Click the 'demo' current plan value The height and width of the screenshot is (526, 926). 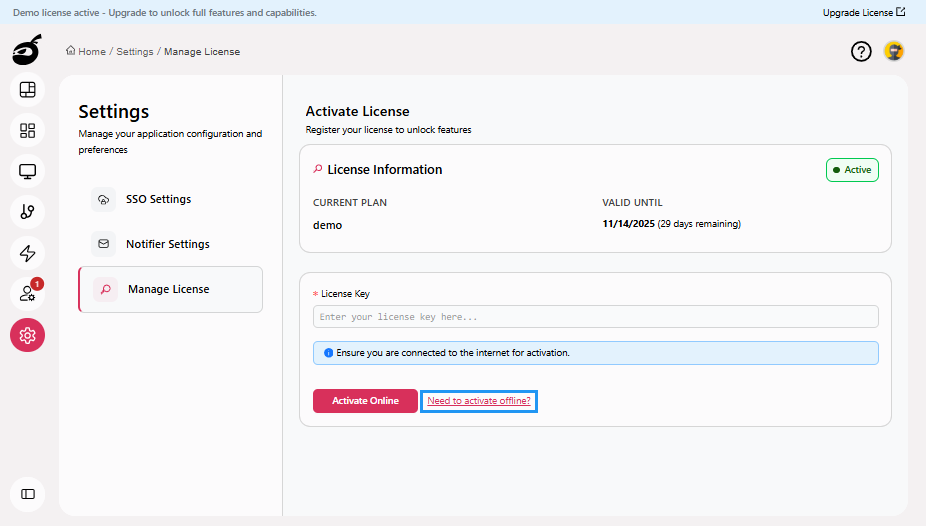pos(327,225)
